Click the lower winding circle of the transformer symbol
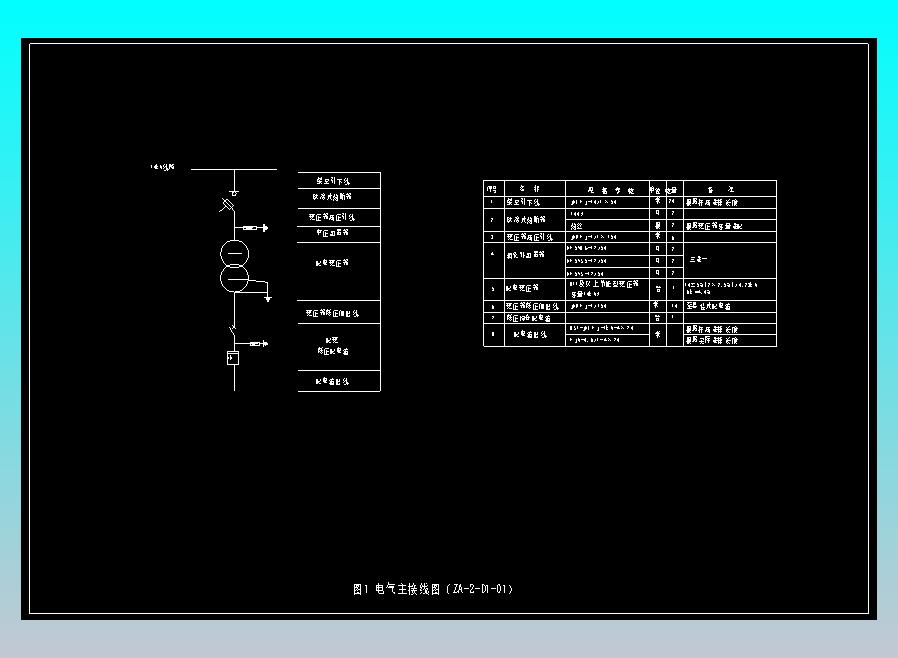The image size is (898, 658). click(x=234, y=278)
